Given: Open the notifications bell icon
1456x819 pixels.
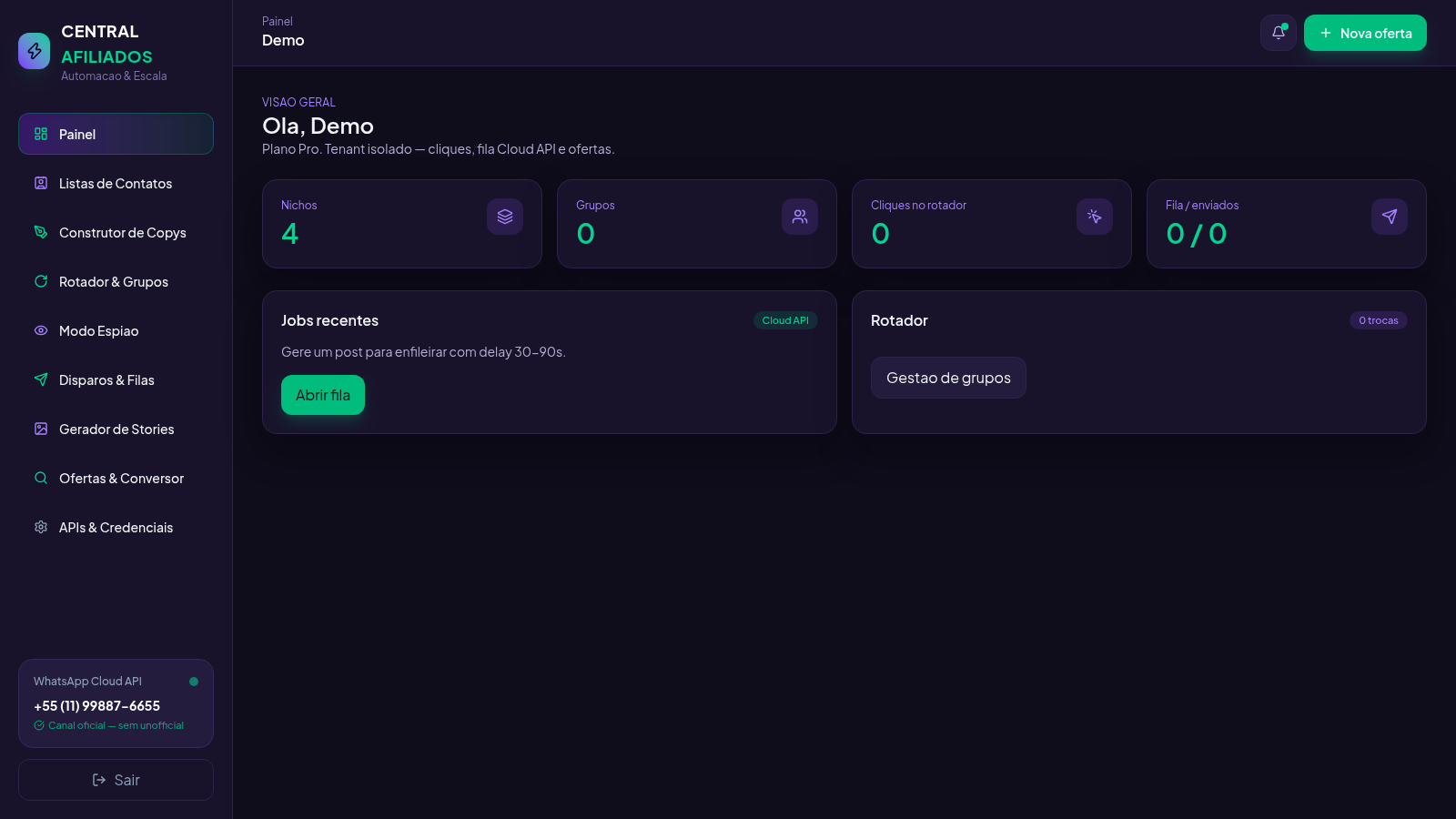Looking at the screenshot, I should click(1278, 33).
